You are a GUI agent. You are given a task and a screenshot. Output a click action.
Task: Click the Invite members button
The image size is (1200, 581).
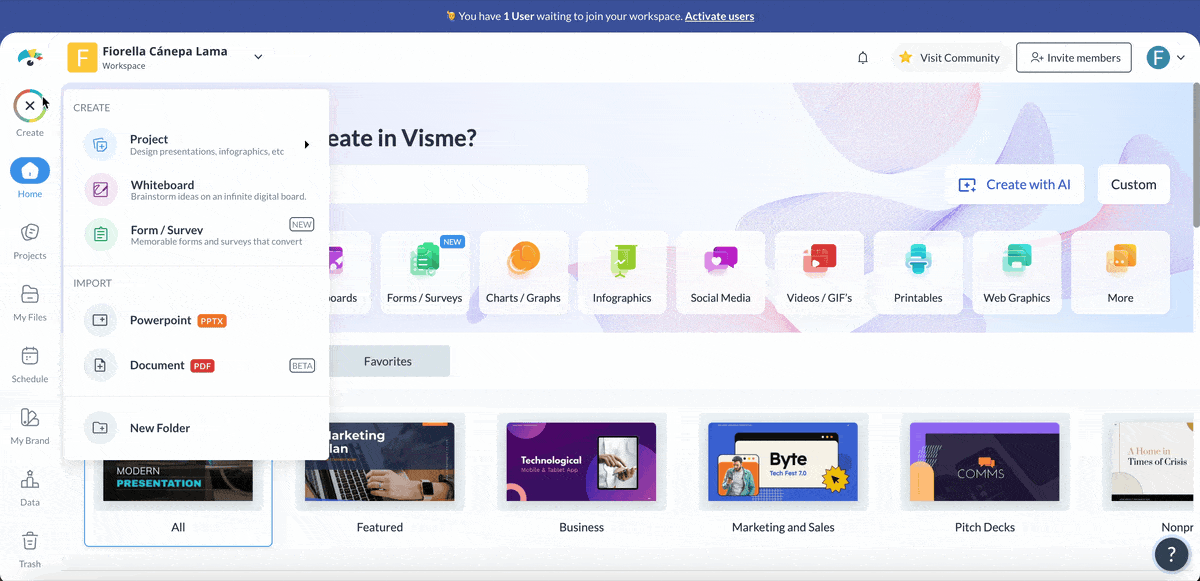click(x=1074, y=58)
